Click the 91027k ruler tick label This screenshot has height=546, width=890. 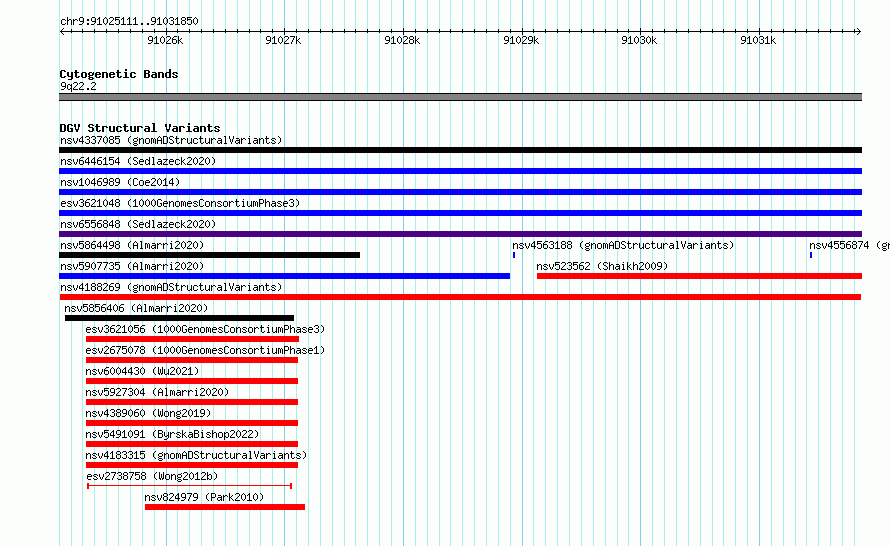coord(283,40)
